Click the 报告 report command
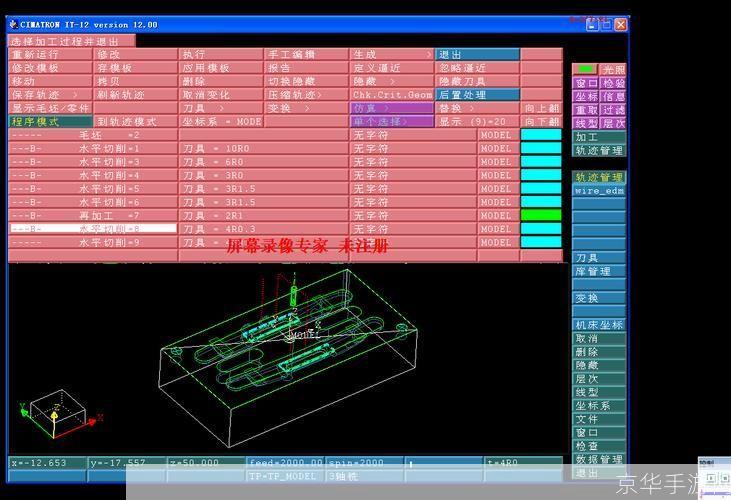The width and height of the screenshot is (731, 500). point(306,68)
